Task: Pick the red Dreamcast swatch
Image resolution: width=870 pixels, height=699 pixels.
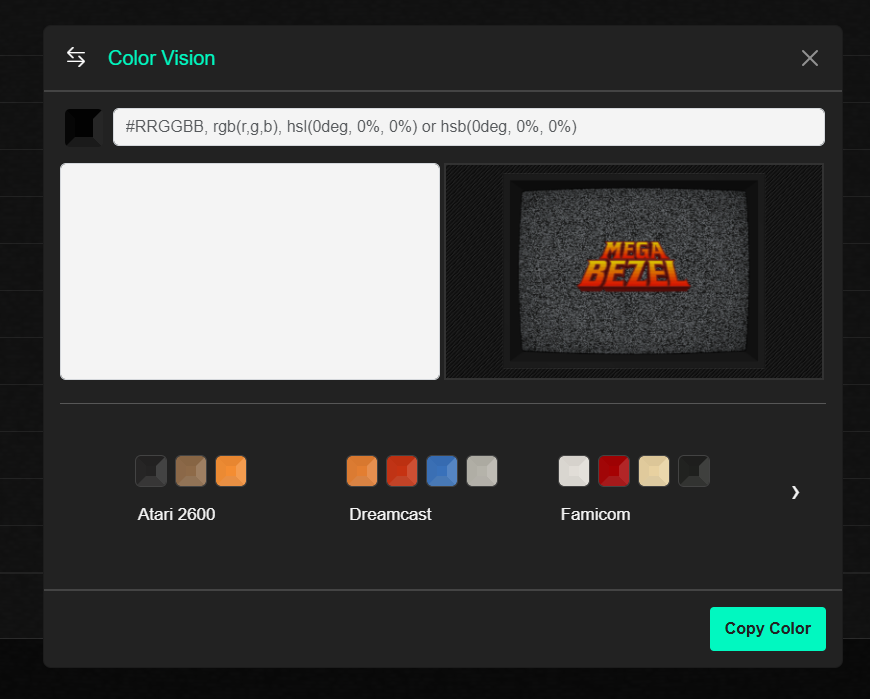Action: (402, 471)
